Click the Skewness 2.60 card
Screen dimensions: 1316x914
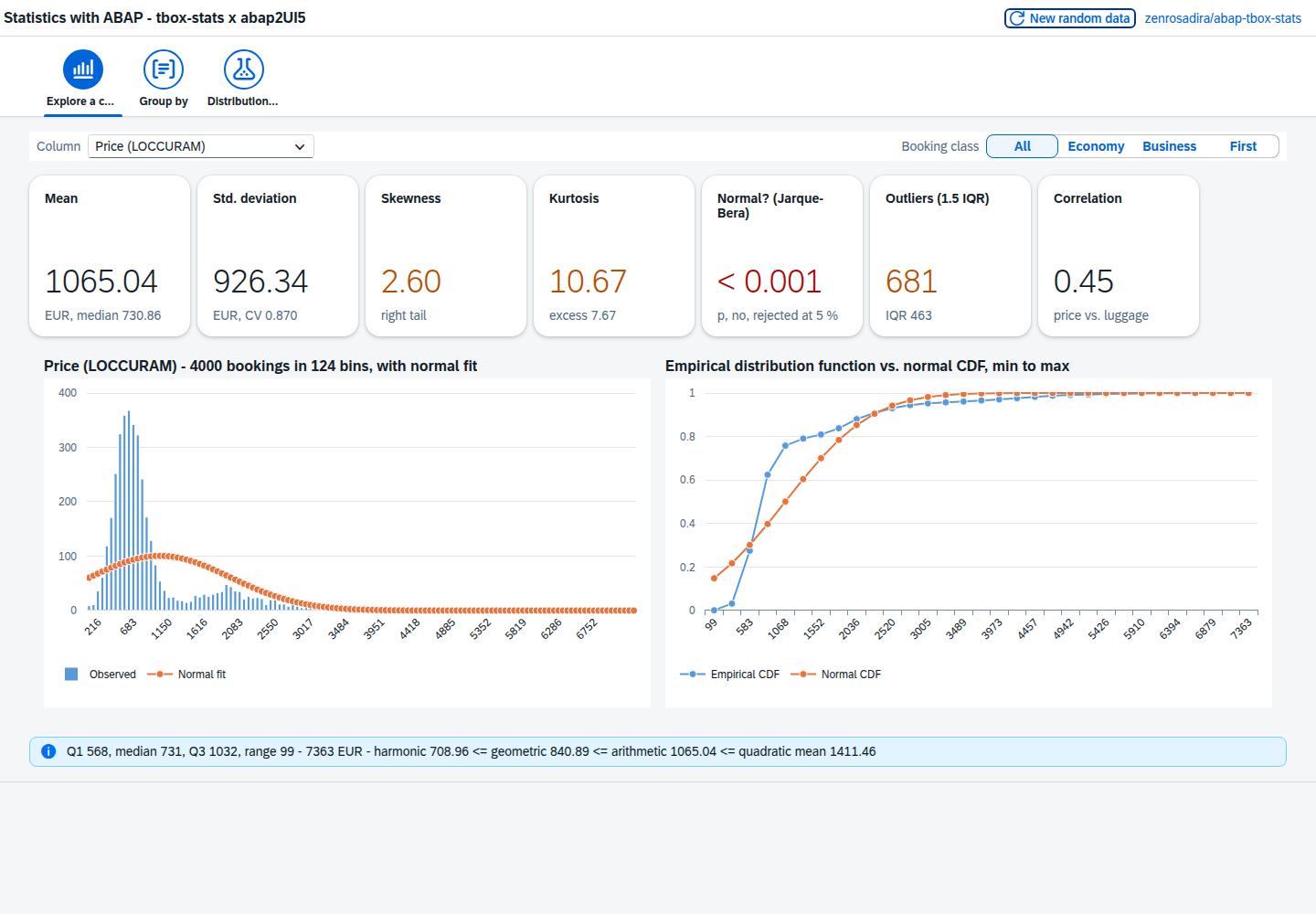point(446,256)
